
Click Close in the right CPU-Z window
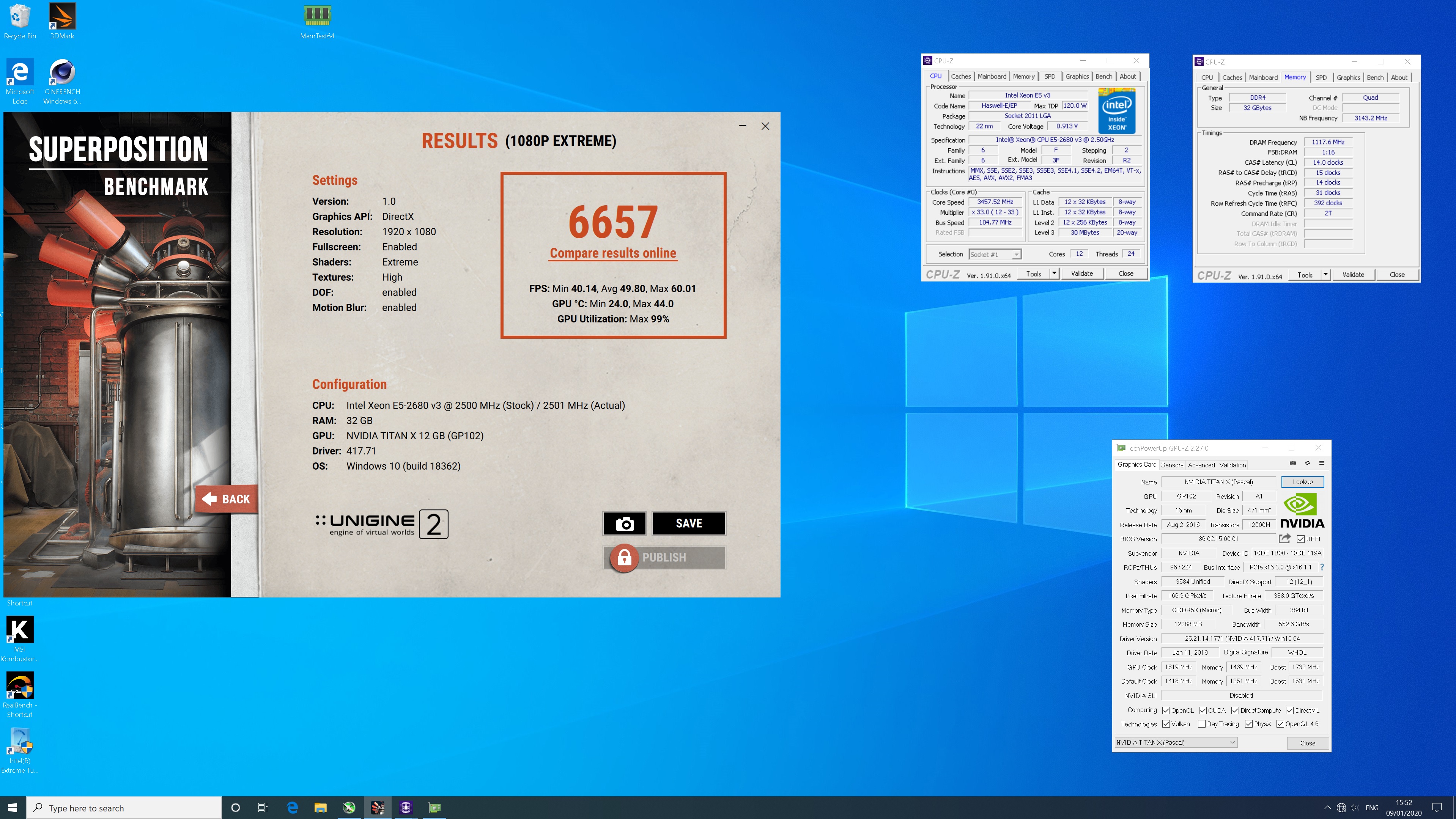tap(1397, 275)
